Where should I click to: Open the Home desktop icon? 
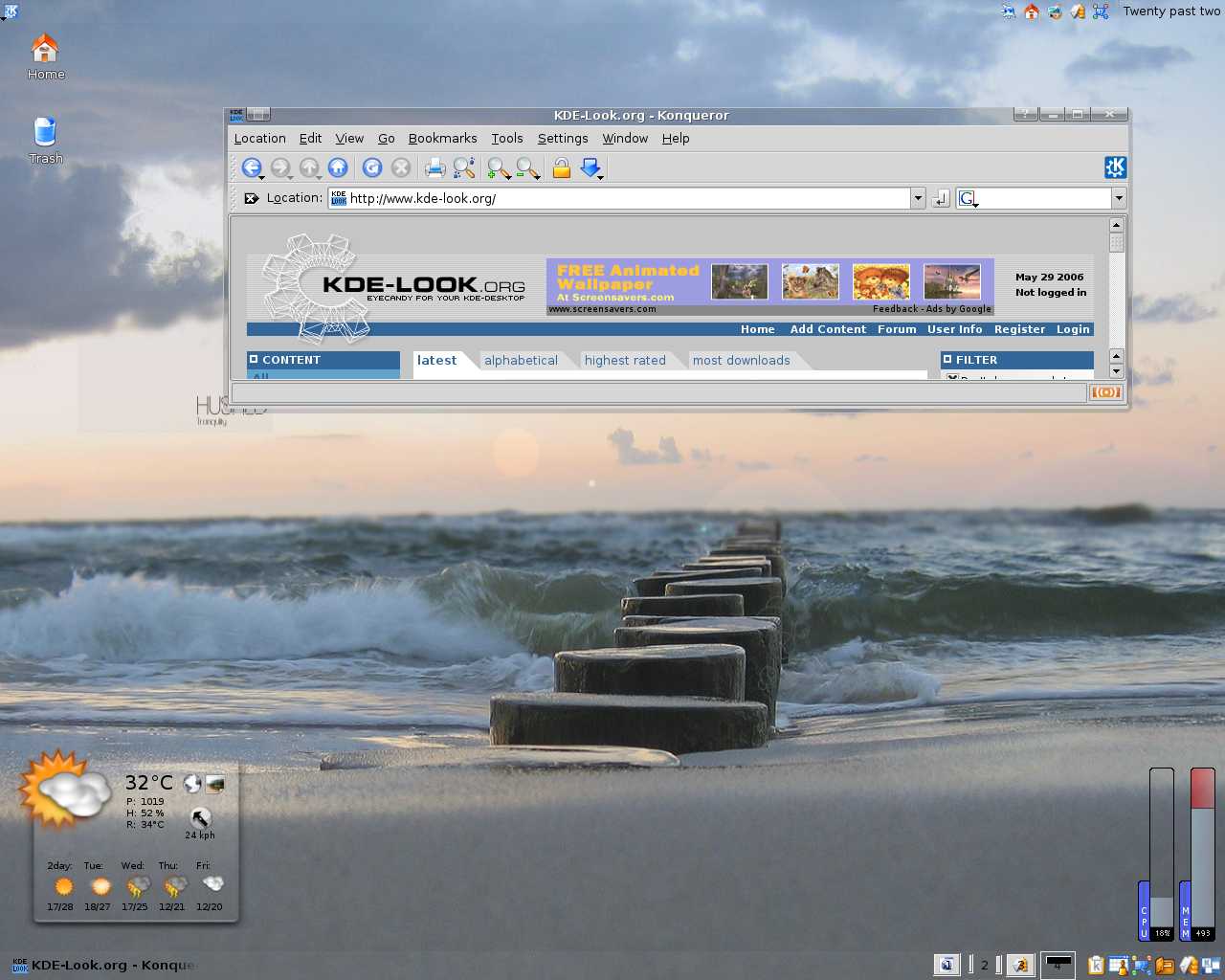[x=45, y=57]
